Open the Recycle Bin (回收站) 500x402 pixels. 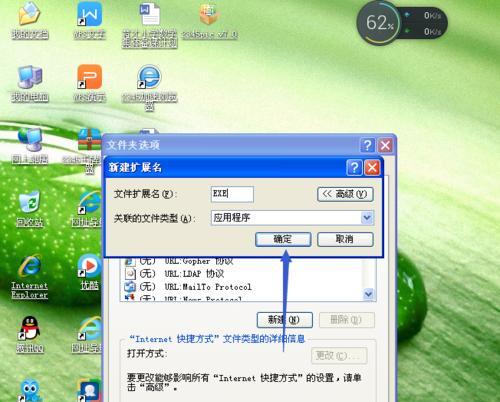(x=30, y=209)
